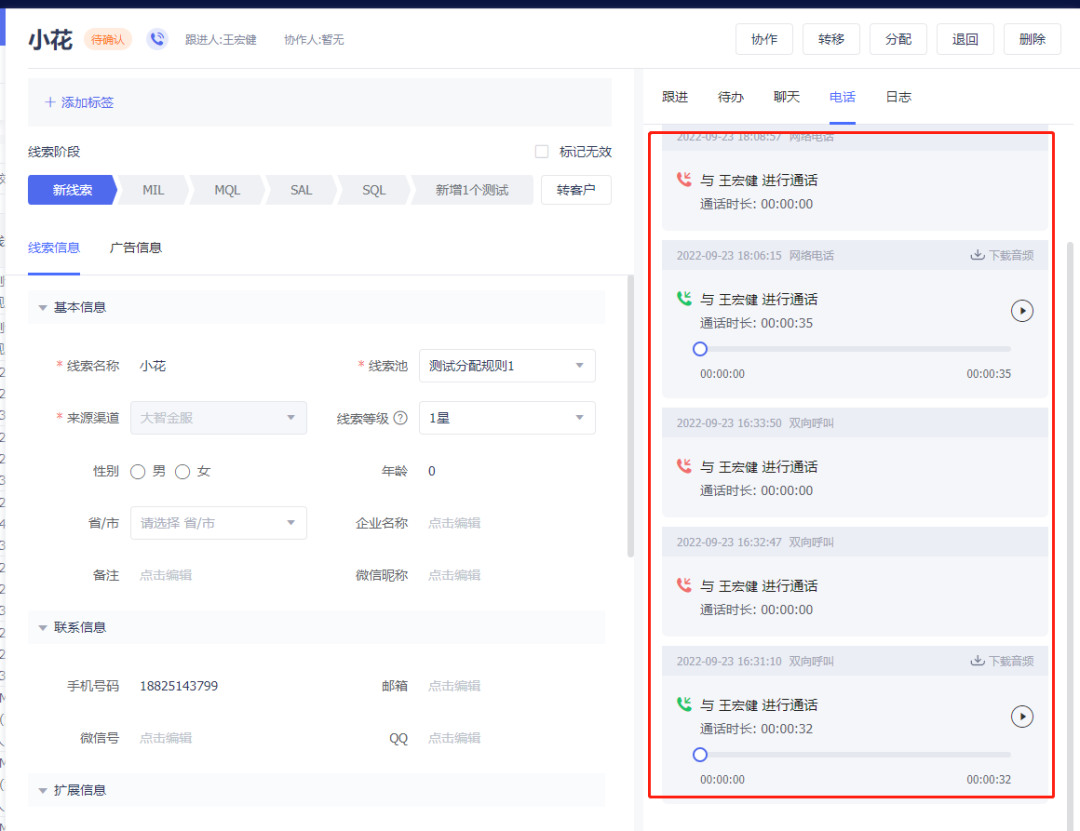Select the 女 gender radio button
1080x831 pixels.
183,472
